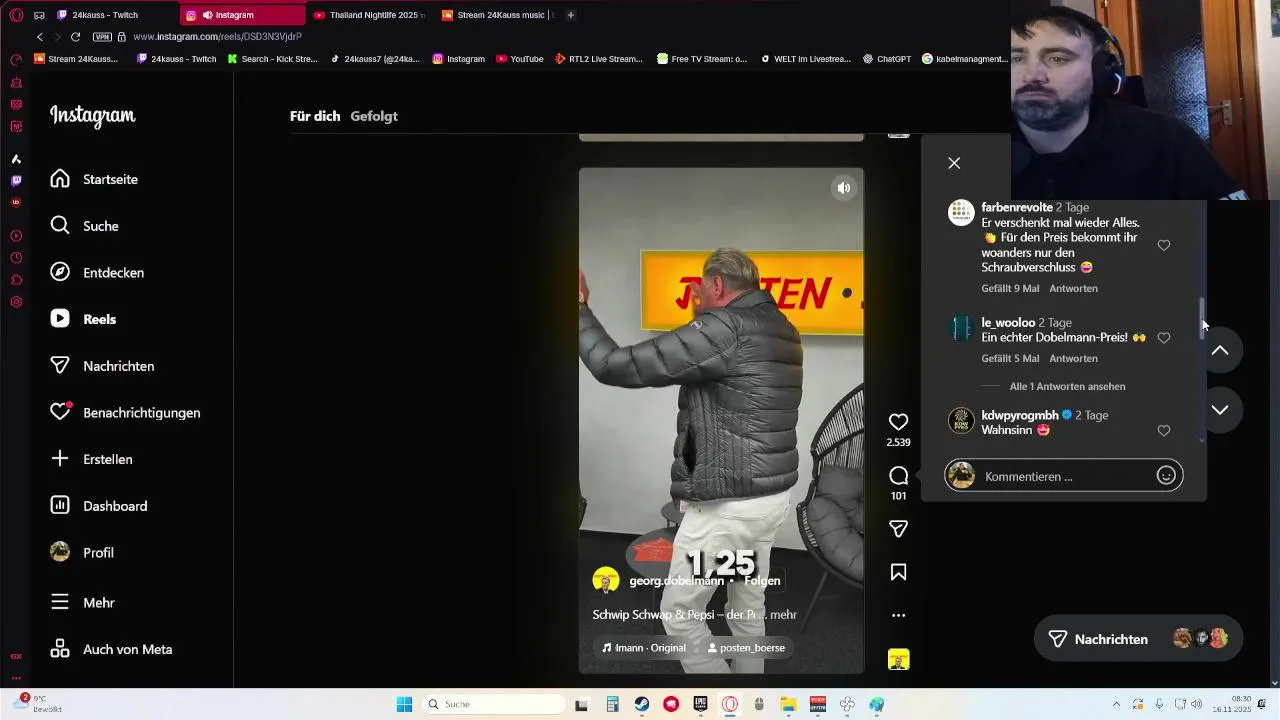Expand the reel caption with mehr

783,615
